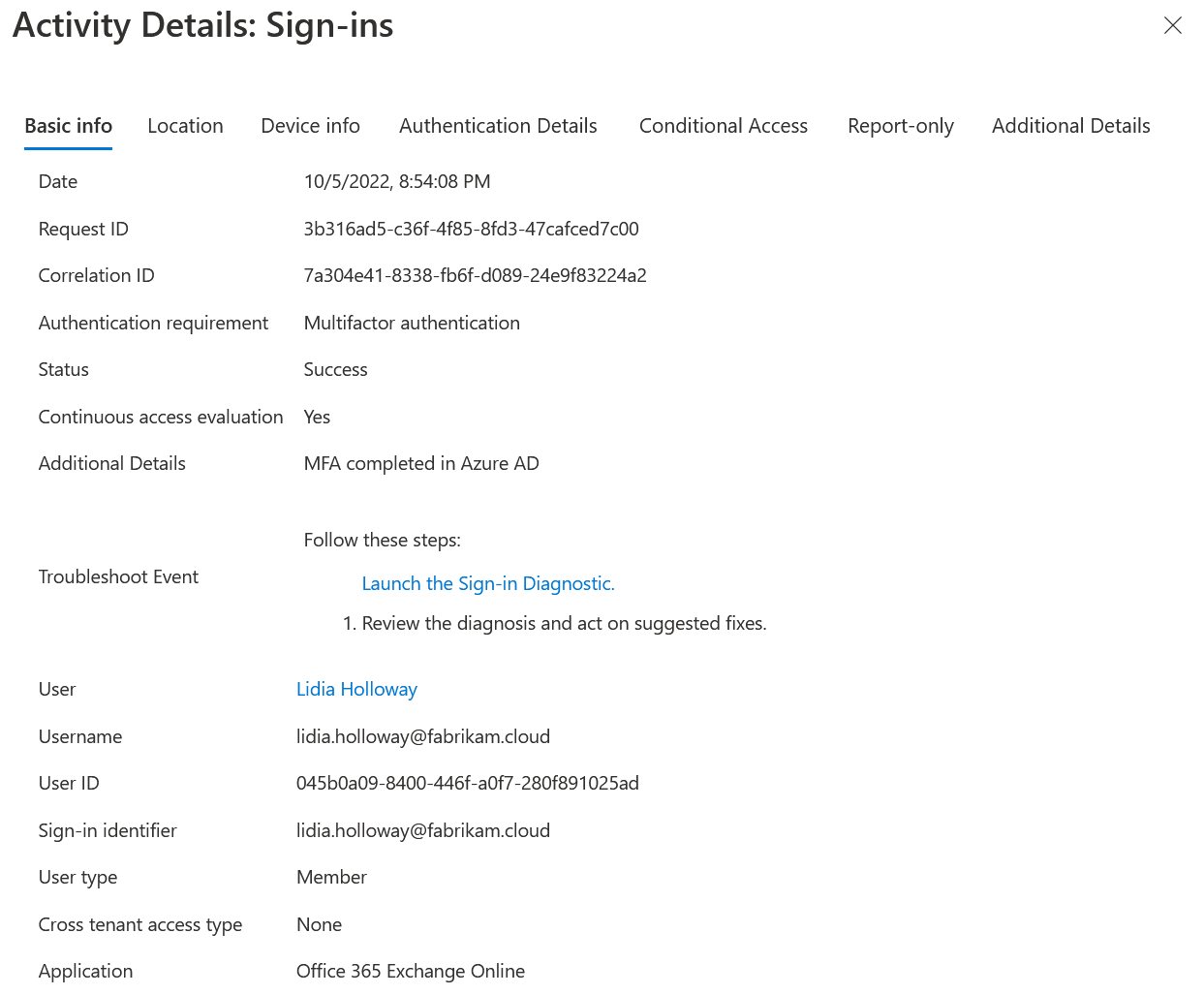Click the MFA completed in Azure AD text
The width and height of the screenshot is (1204, 995).
click(420, 463)
